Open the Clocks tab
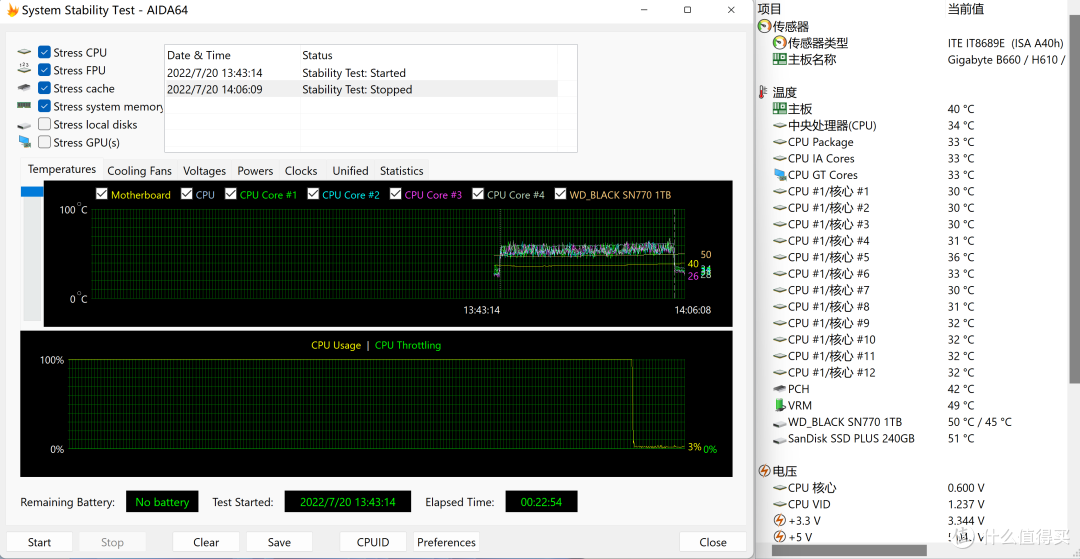The height and width of the screenshot is (559, 1080). [301, 171]
